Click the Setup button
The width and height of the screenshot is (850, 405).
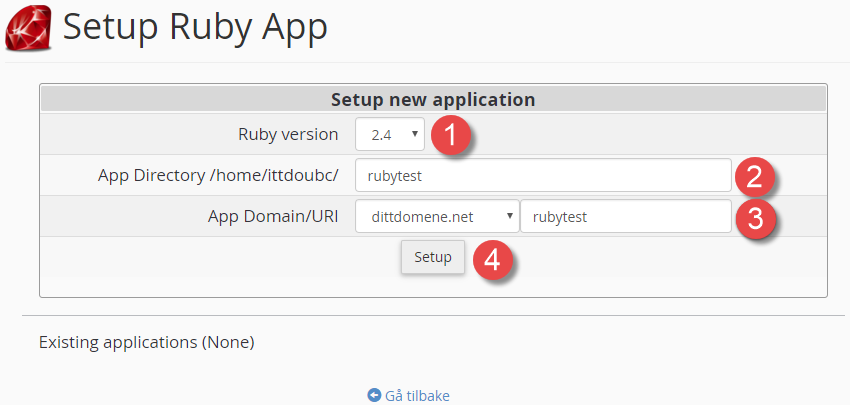pyautogui.click(x=433, y=257)
